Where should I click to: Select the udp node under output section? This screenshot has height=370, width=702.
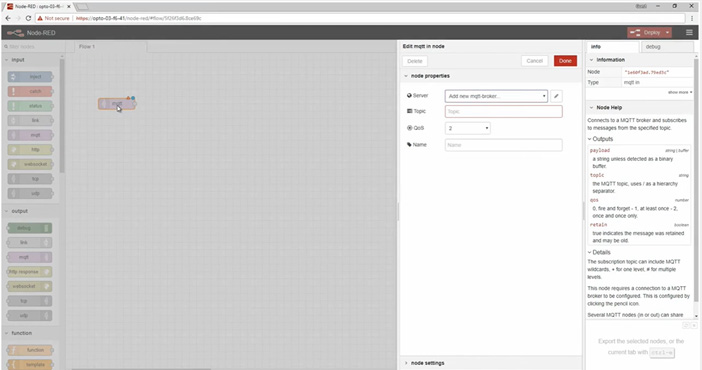[x=30, y=315]
